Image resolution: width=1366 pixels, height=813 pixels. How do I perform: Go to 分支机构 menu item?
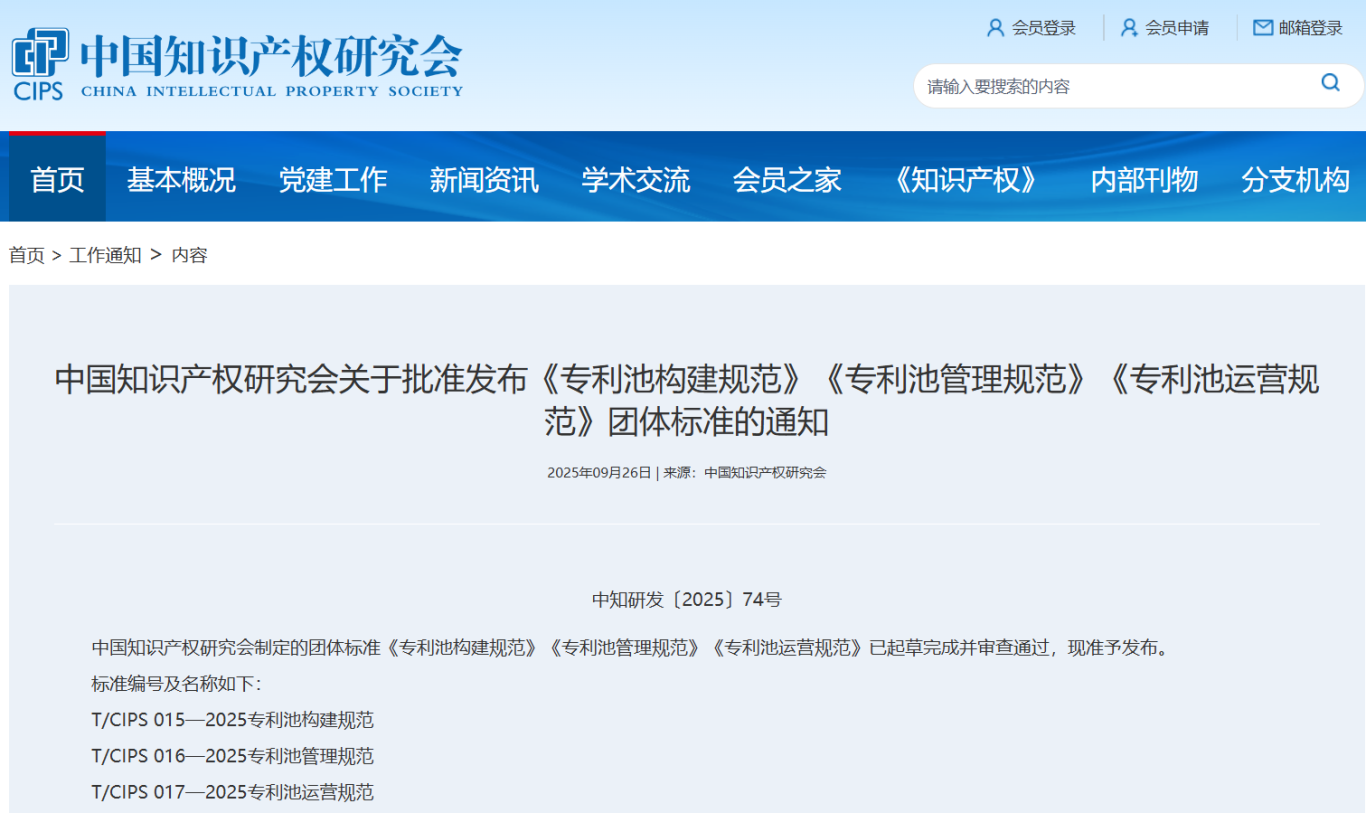(x=1295, y=180)
